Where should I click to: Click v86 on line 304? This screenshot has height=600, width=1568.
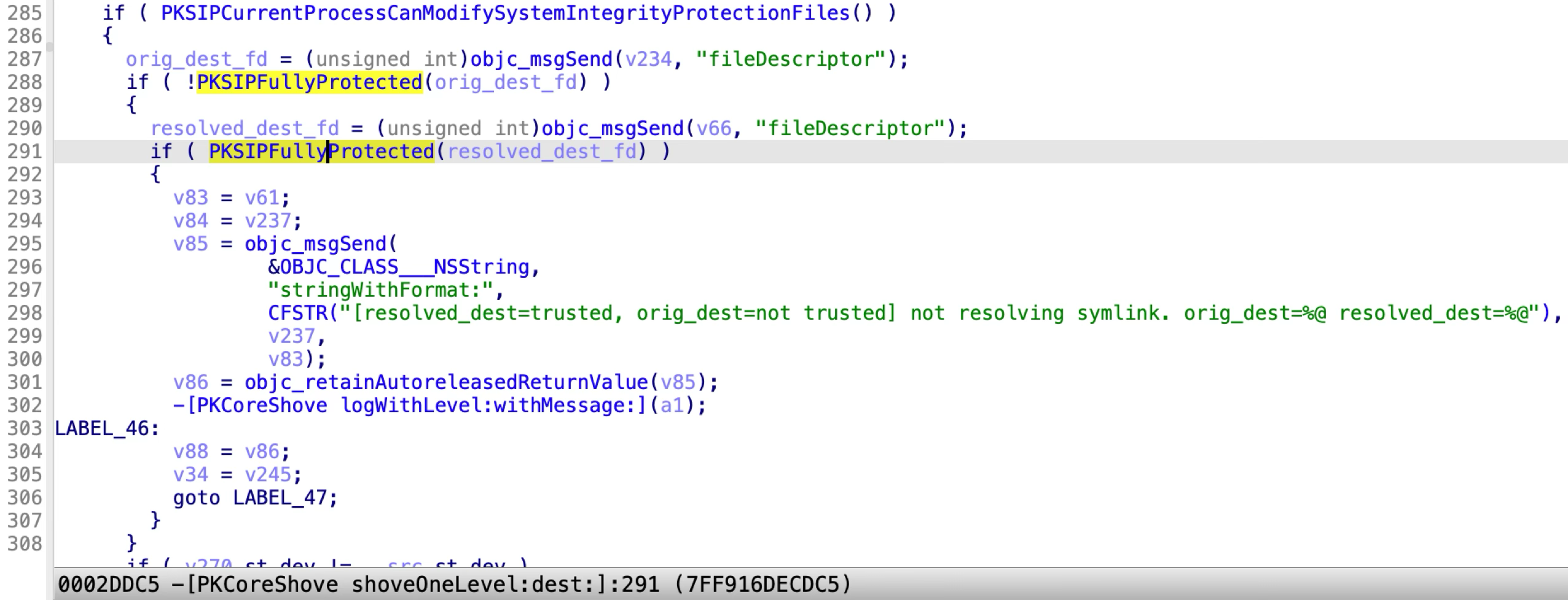(262, 452)
